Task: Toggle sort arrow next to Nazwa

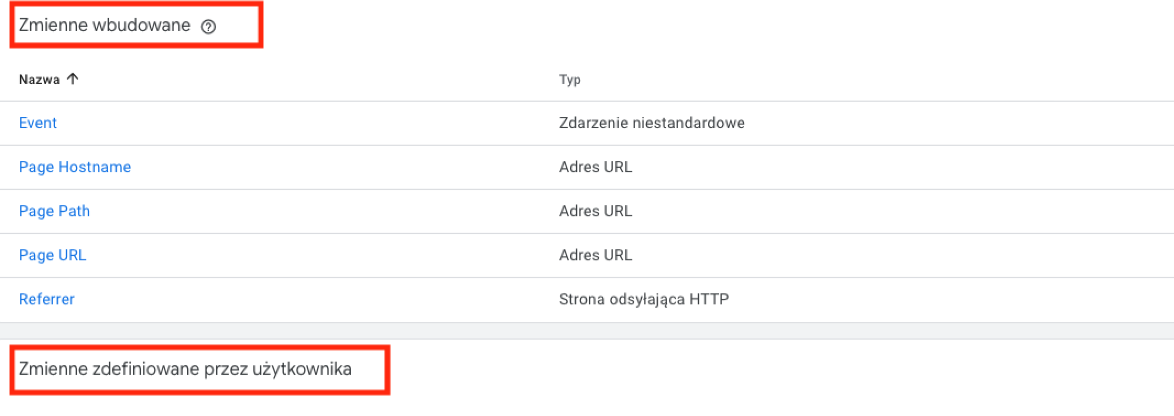Action: coord(72,79)
